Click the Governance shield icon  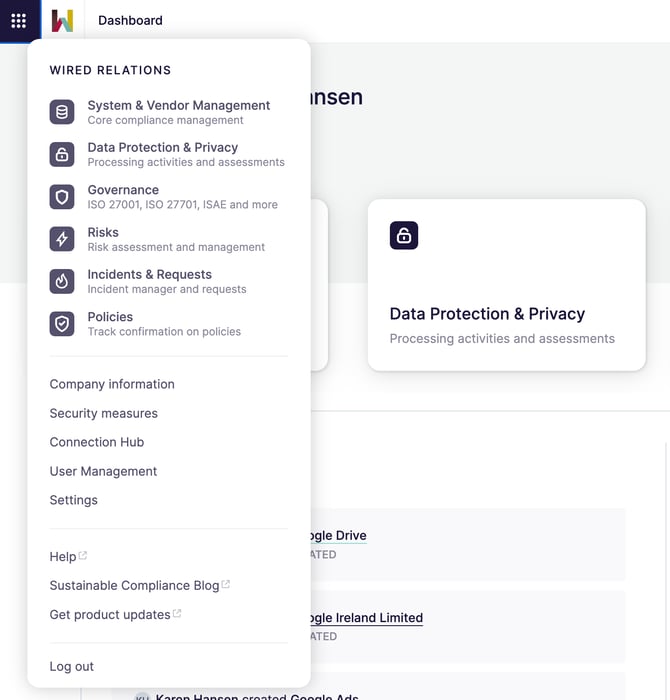62,197
